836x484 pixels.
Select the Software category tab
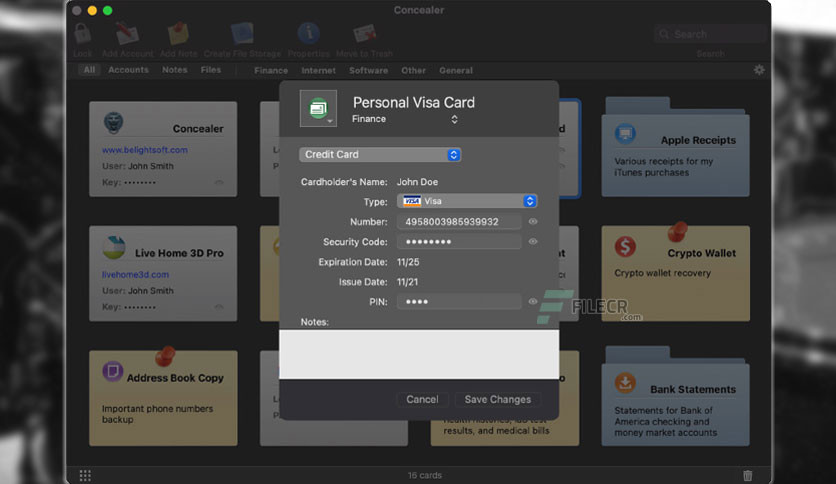pos(368,70)
